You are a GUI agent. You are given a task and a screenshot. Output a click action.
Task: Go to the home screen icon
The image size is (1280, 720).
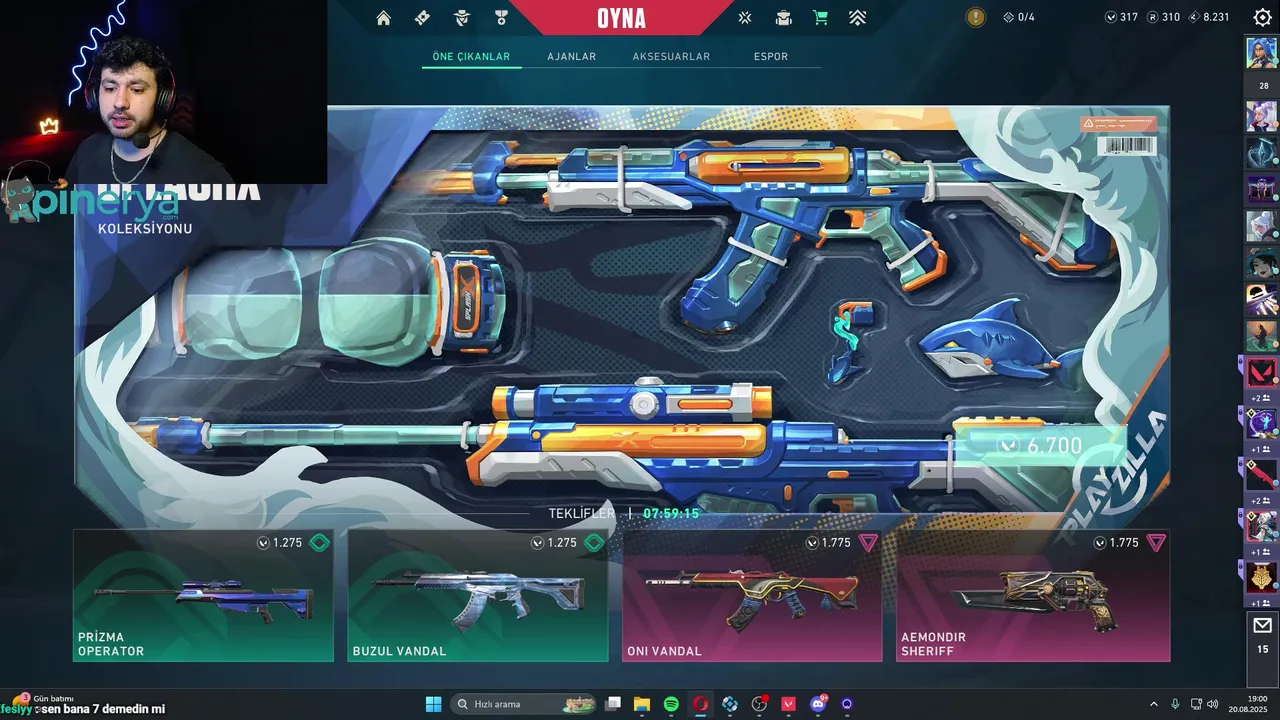click(x=383, y=18)
